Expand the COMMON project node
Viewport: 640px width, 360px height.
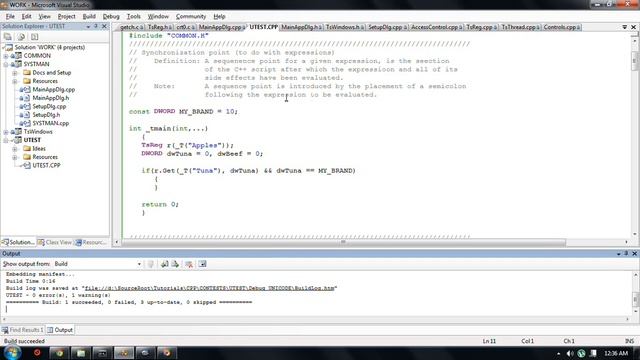click(x=6, y=56)
